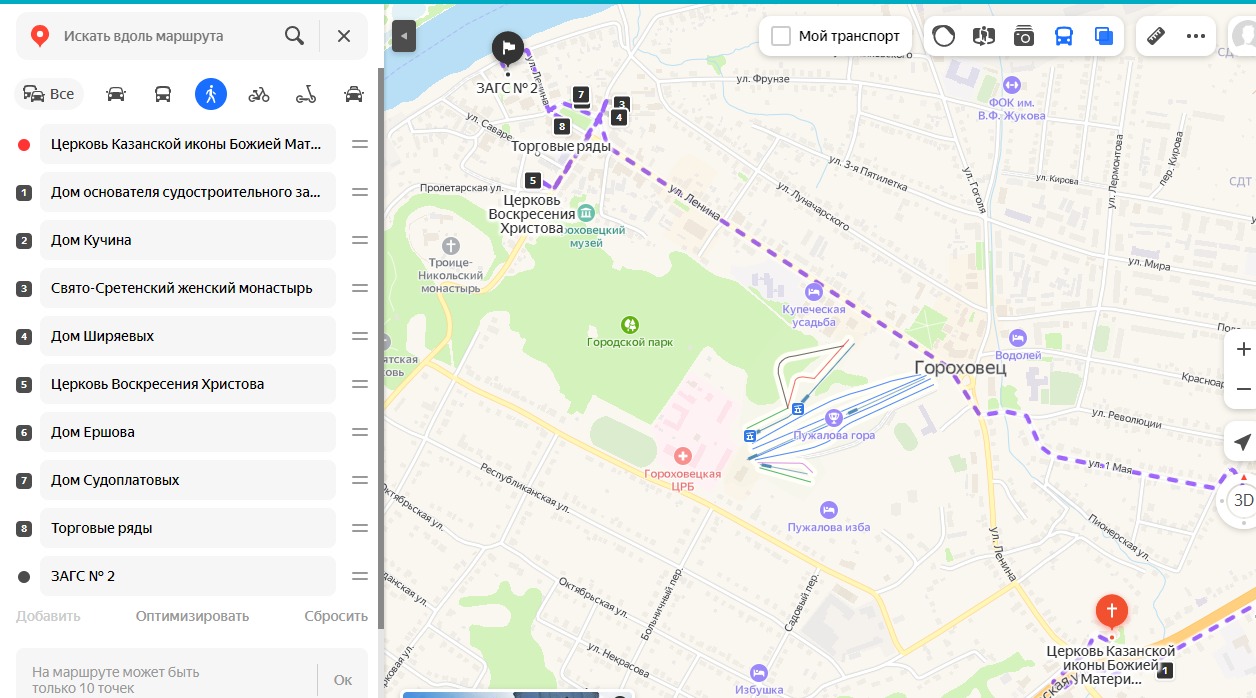1256x698 pixels.
Task: Grab reorder handle for Свято-Сретенский монастырь row
Action: [360, 288]
